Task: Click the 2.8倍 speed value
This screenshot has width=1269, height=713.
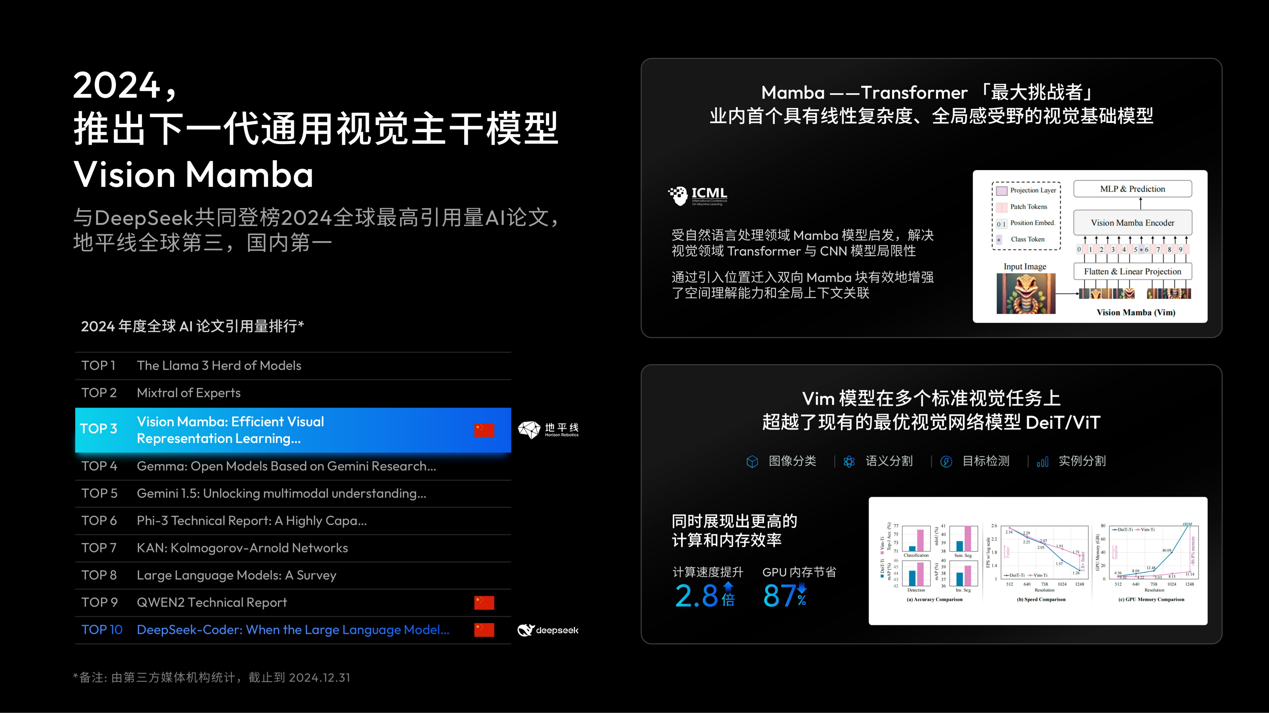Action: (x=704, y=596)
